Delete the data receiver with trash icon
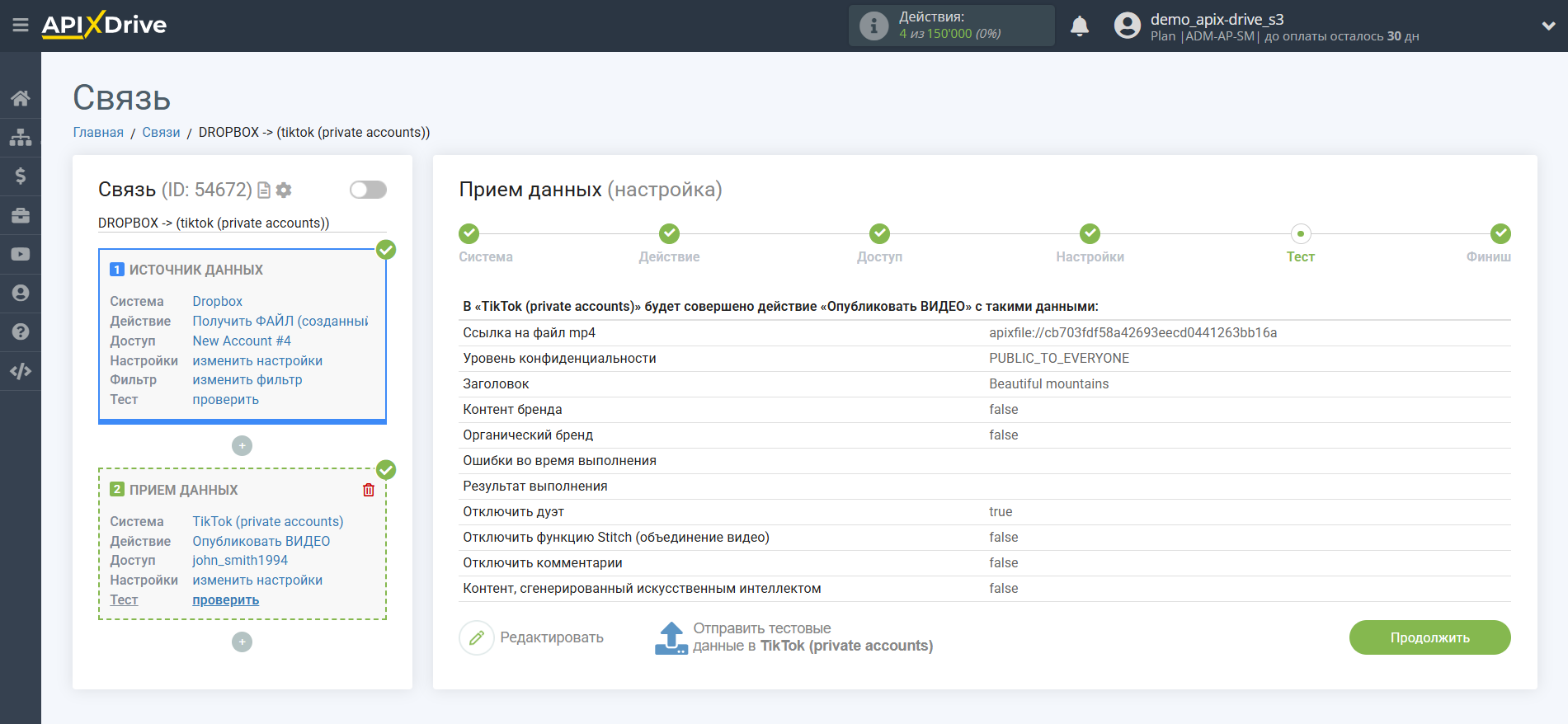The width and height of the screenshot is (1568, 724). tap(369, 490)
